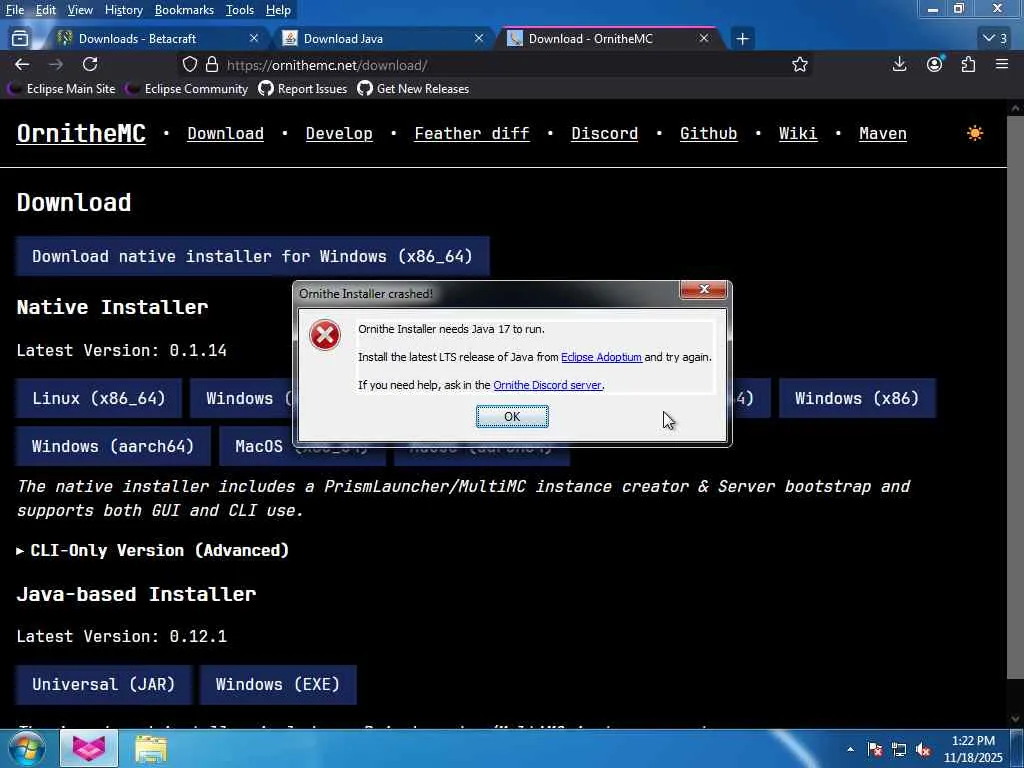1024x768 pixels.
Task: Toggle the light theme sun icon
Action: tap(974, 133)
